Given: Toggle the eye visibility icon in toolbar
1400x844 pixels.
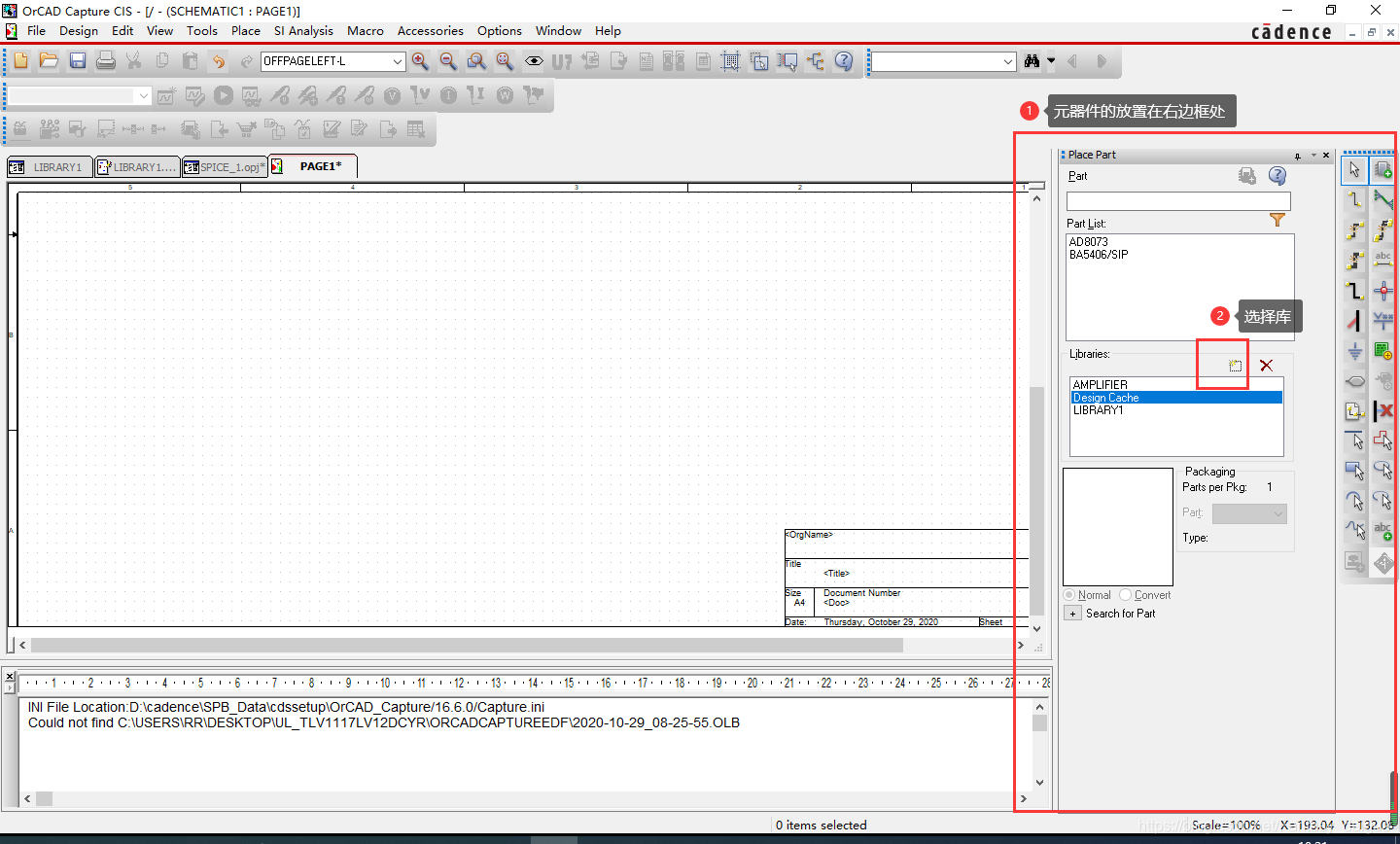Looking at the screenshot, I should click(x=534, y=61).
